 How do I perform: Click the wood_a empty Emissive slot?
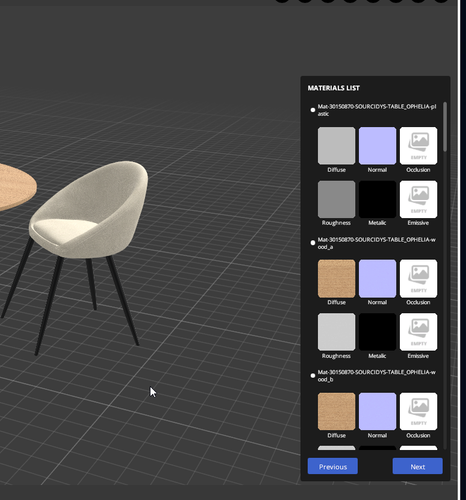pos(418,332)
